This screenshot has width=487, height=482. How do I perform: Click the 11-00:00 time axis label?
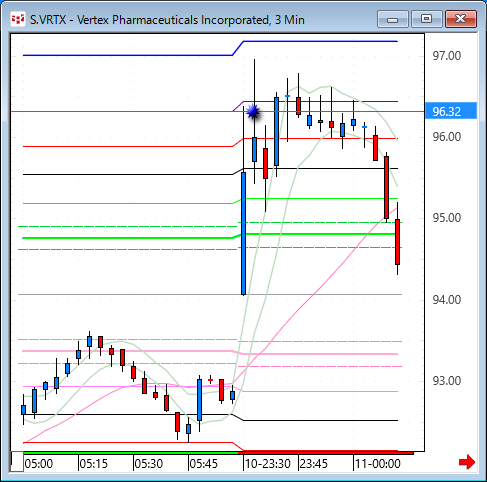coord(378,464)
